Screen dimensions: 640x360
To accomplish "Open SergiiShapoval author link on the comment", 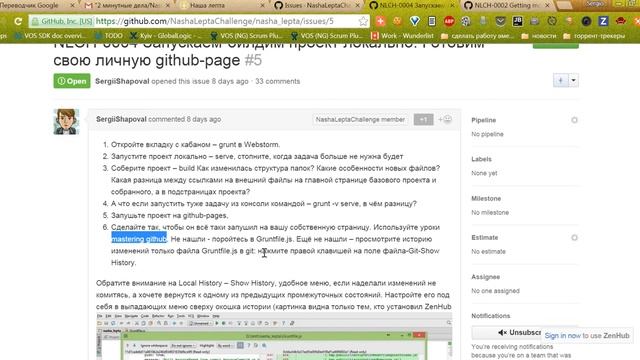I will point(121,119).
